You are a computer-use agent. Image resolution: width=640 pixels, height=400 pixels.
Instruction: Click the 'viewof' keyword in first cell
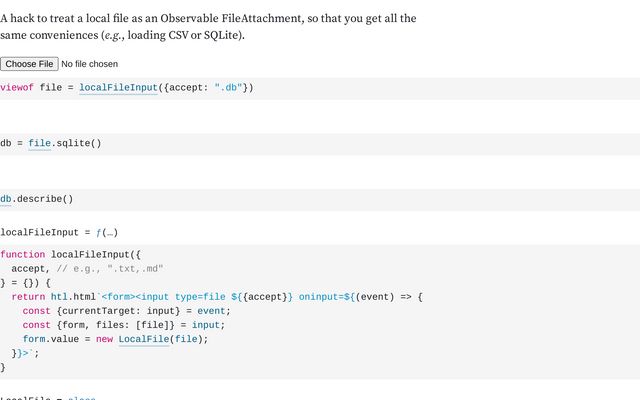pyautogui.click(x=17, y=88)
